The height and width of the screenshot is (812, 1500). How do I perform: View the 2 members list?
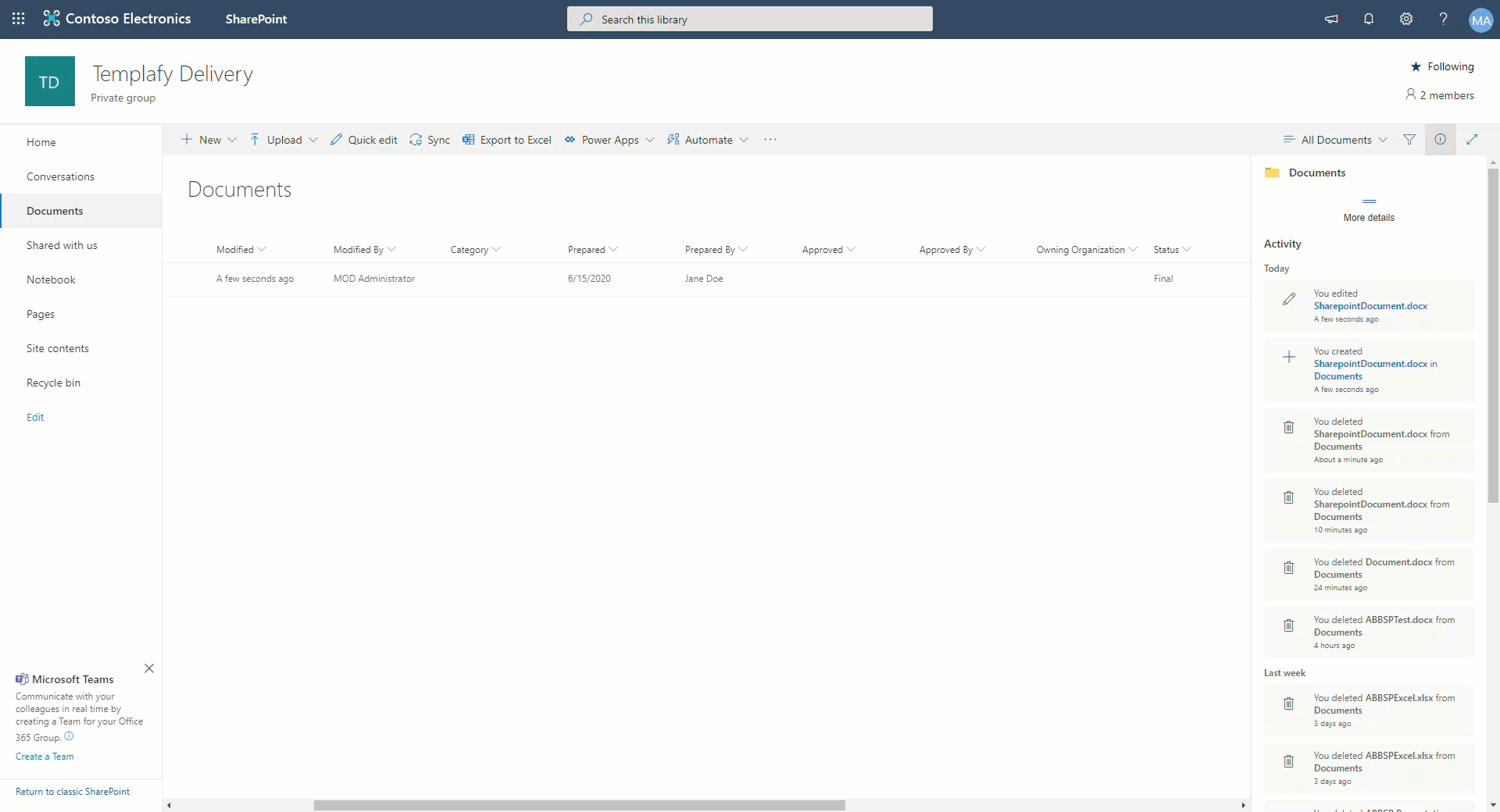(x=1440, y=95)
